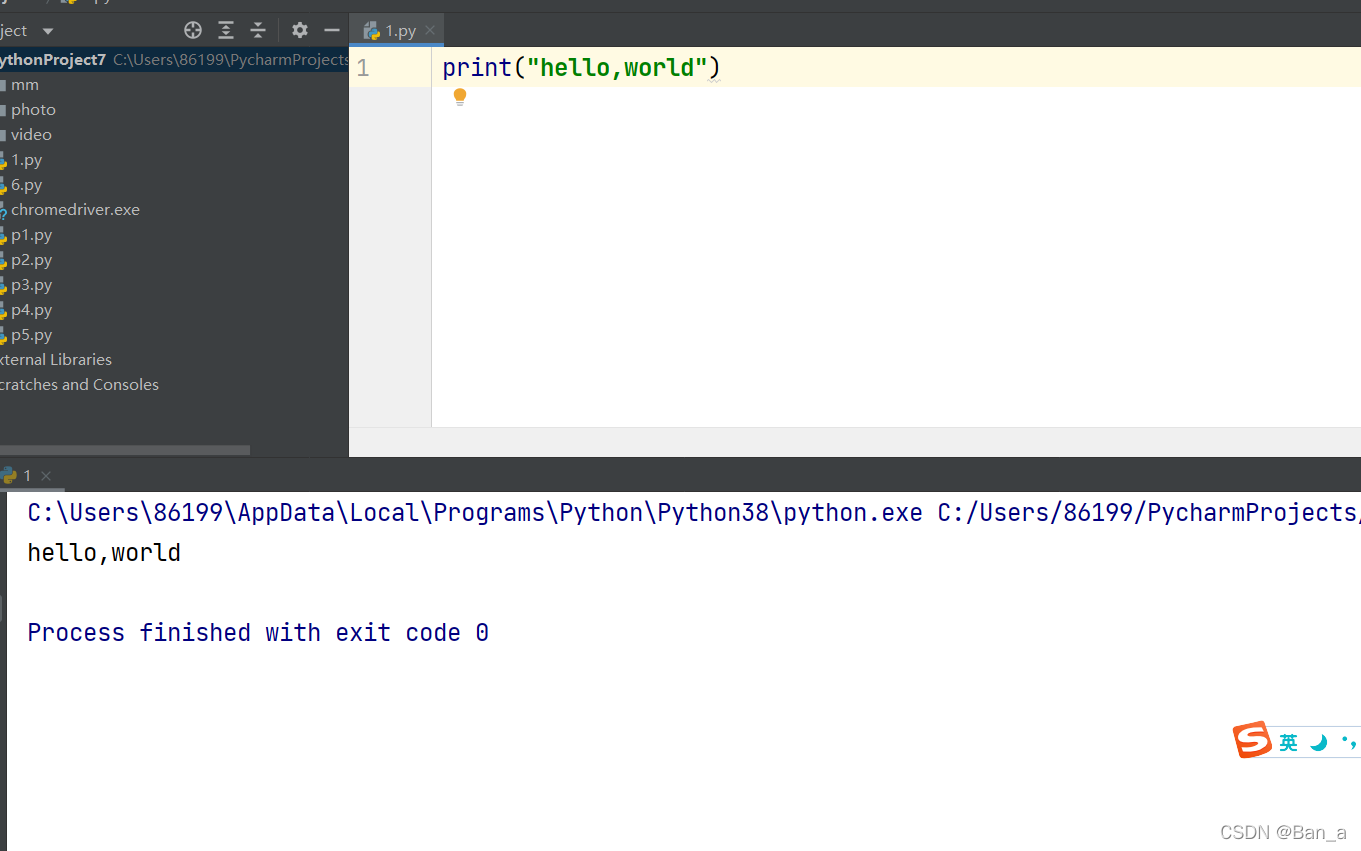This screenshot has height=851, width=1361.
Task: Click the Select Opened File locate icon
Action: (x=193, y=30)
